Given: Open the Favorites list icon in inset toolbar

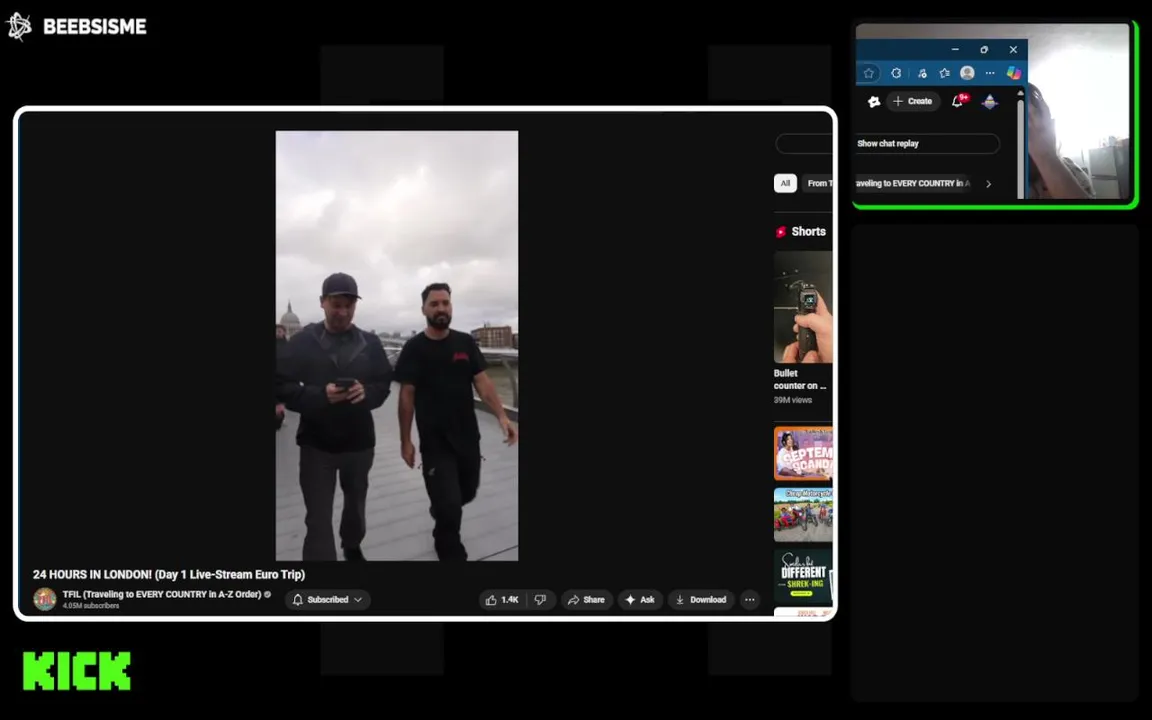Looking at the screenshot, I should tap(945, 73).
